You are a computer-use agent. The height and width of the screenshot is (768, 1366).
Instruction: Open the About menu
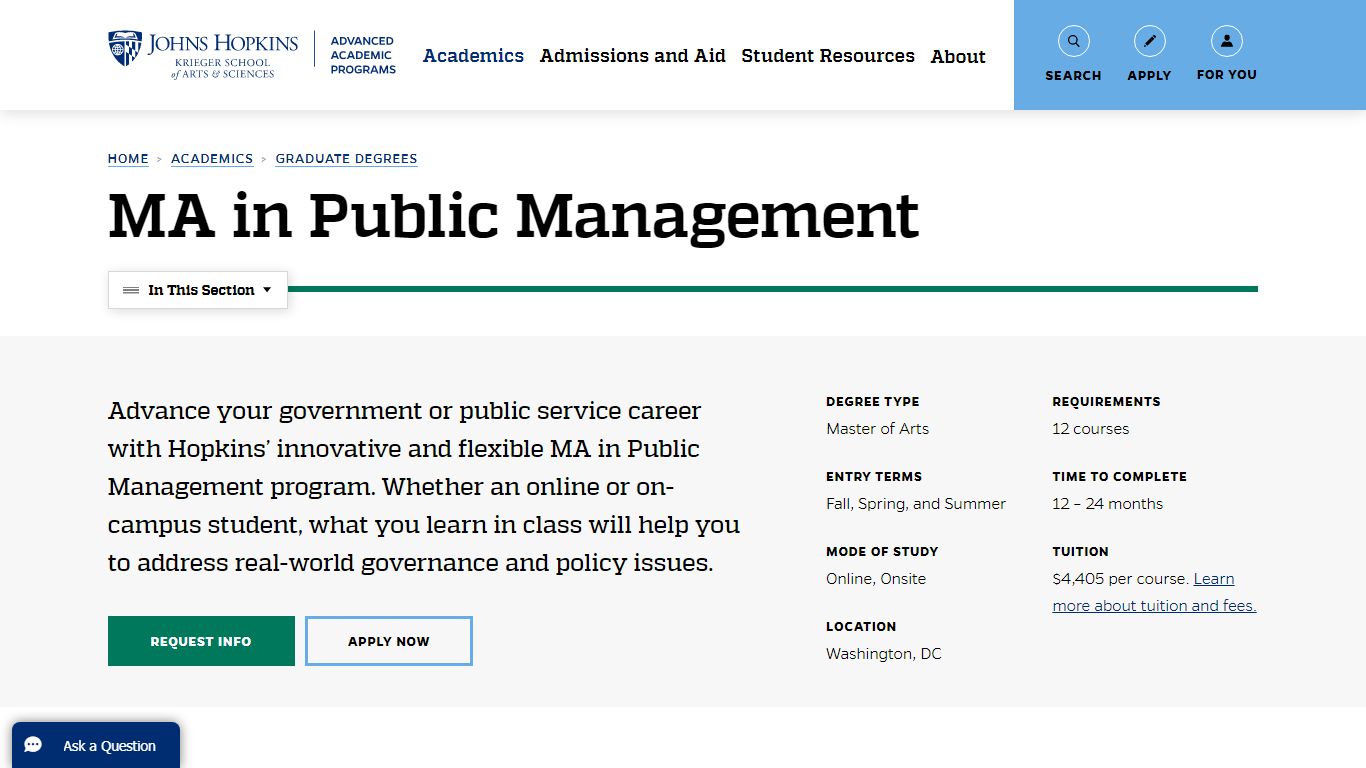pos(958,57)
